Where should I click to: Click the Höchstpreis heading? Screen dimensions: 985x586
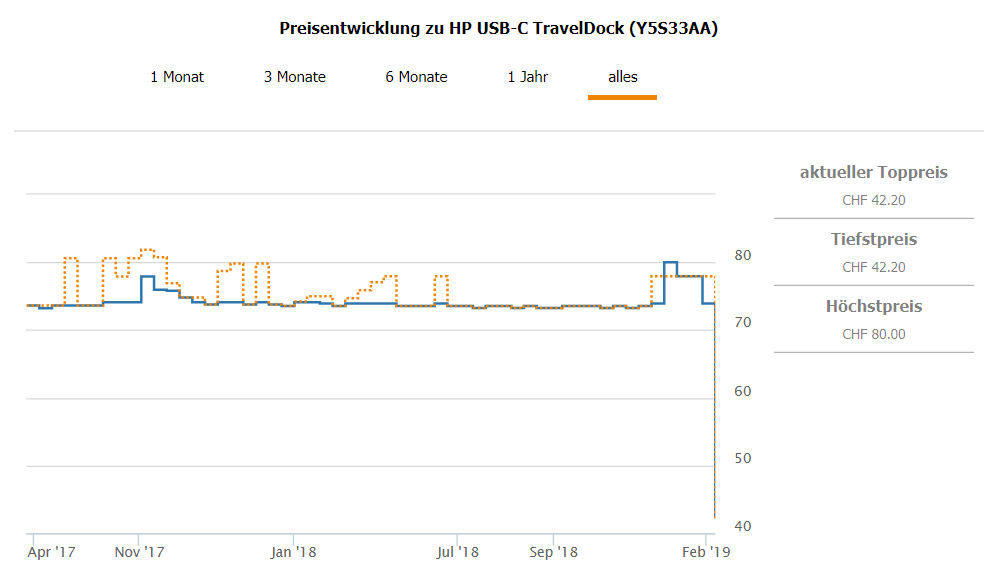click(x=873, y=307)
